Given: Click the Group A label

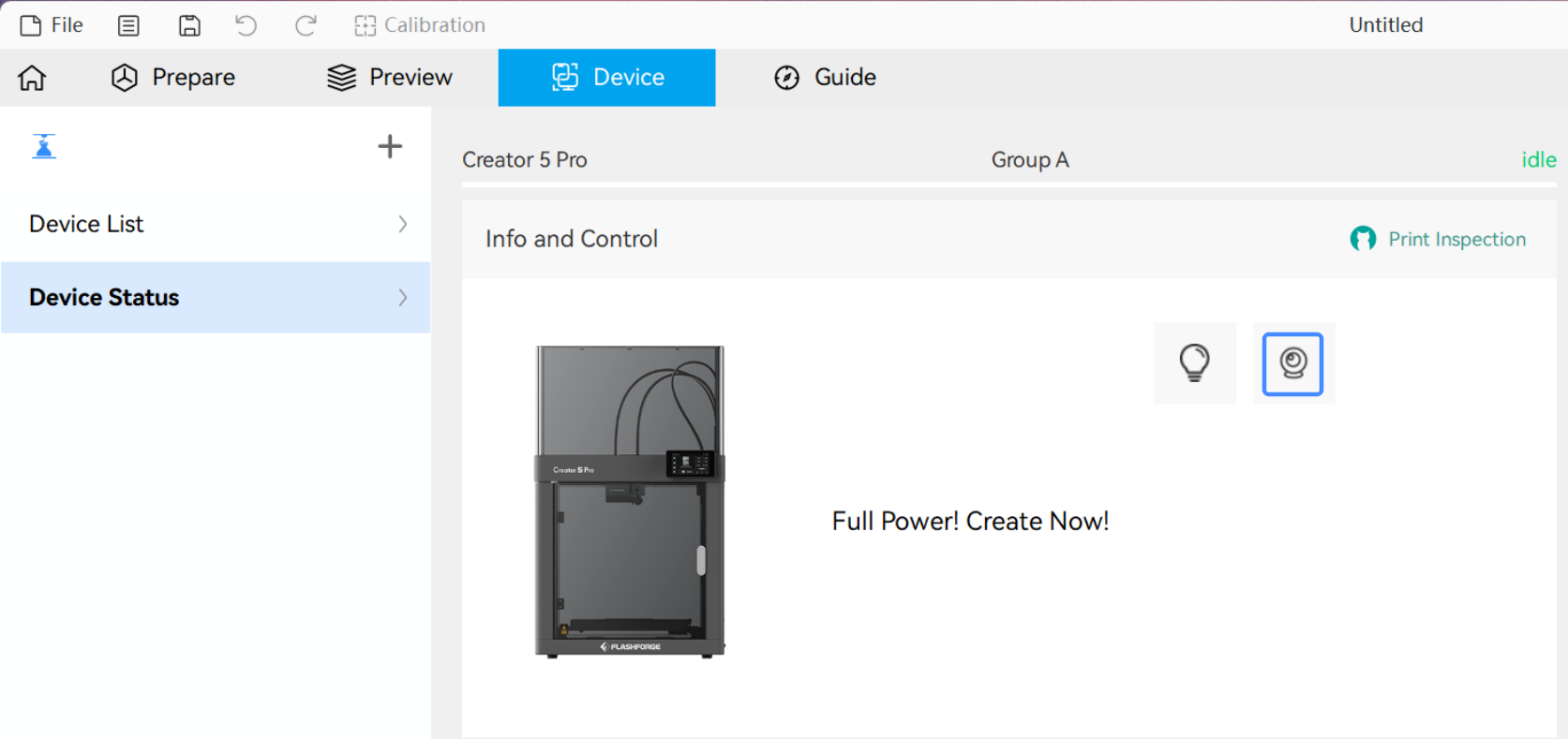Looking at the screenshot, I should [1030, 160].
